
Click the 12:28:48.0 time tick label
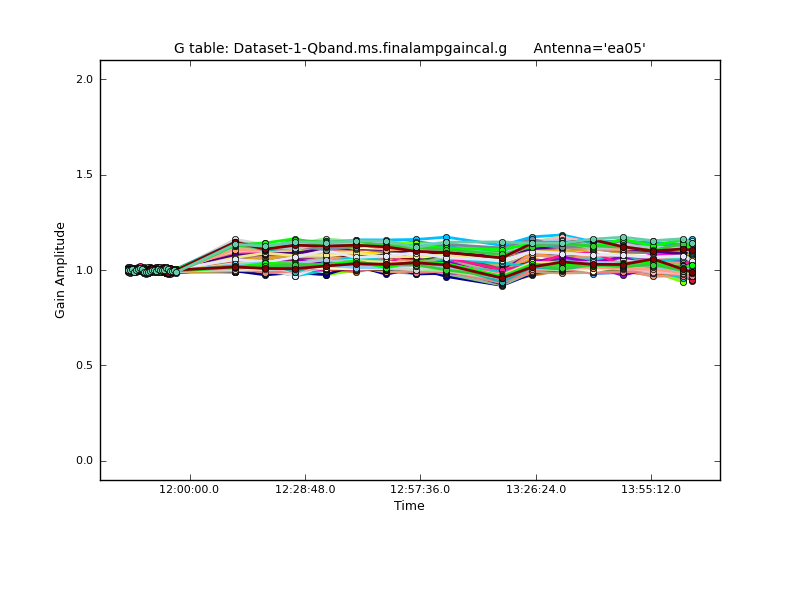305,489
